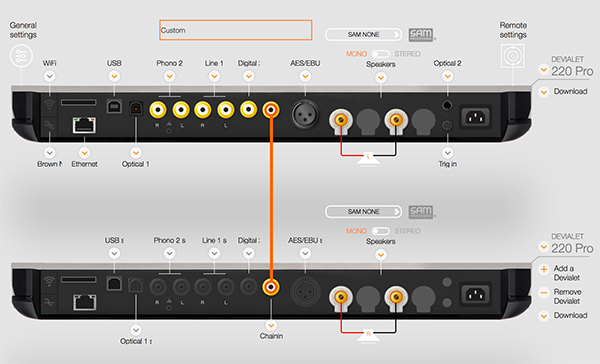Open top DEVIALET 220 Pro model dropdown
600x364 pixels.
543,70
